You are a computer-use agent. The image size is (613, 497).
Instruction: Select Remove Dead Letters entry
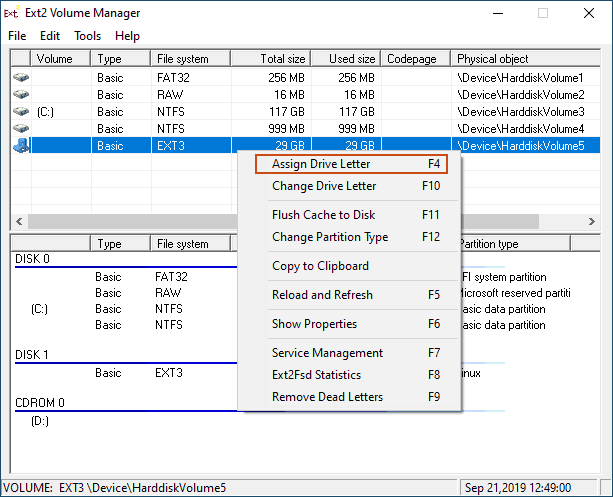(x=351, y=397)
